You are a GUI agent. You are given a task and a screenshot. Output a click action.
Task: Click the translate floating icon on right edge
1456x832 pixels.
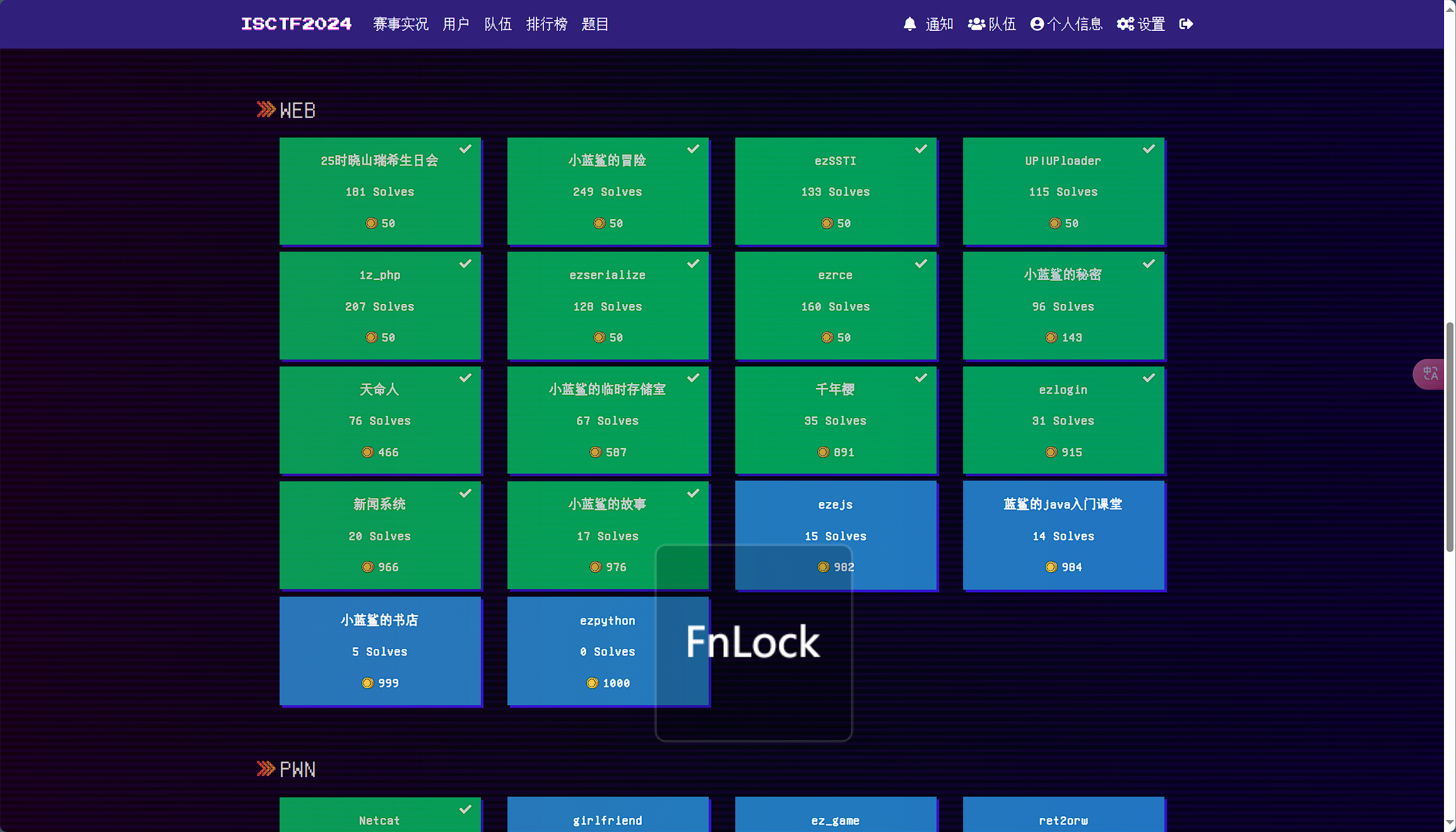[1430, 374]
